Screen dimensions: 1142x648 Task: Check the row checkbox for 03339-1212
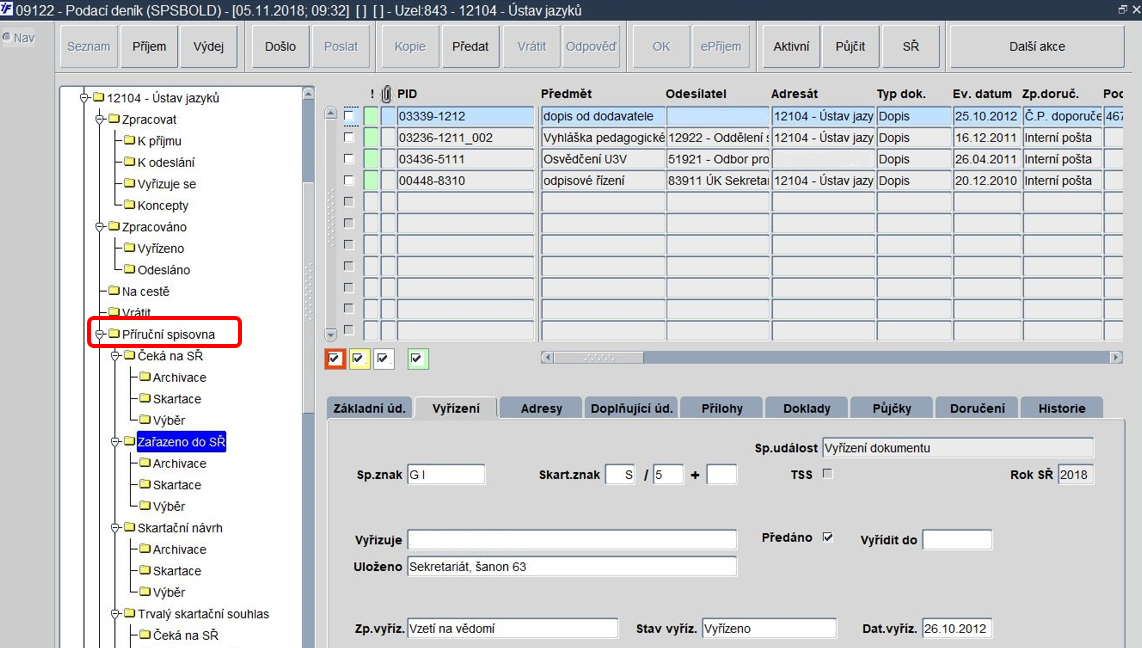coord(349,116)
